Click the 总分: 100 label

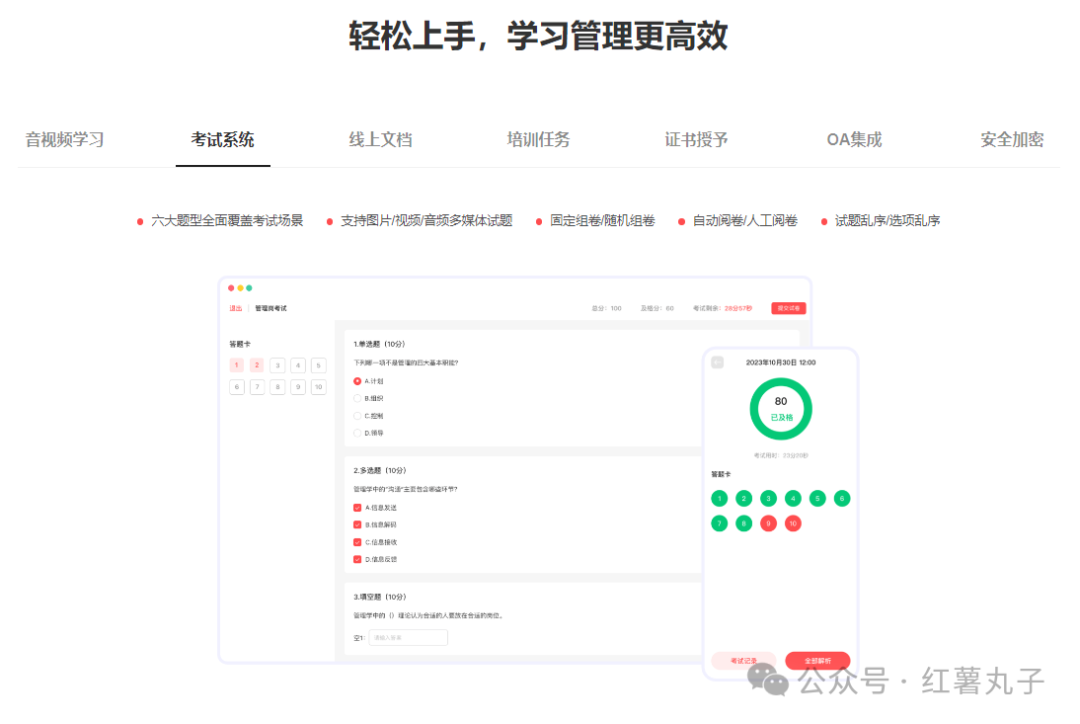click(x=607, y=308)
